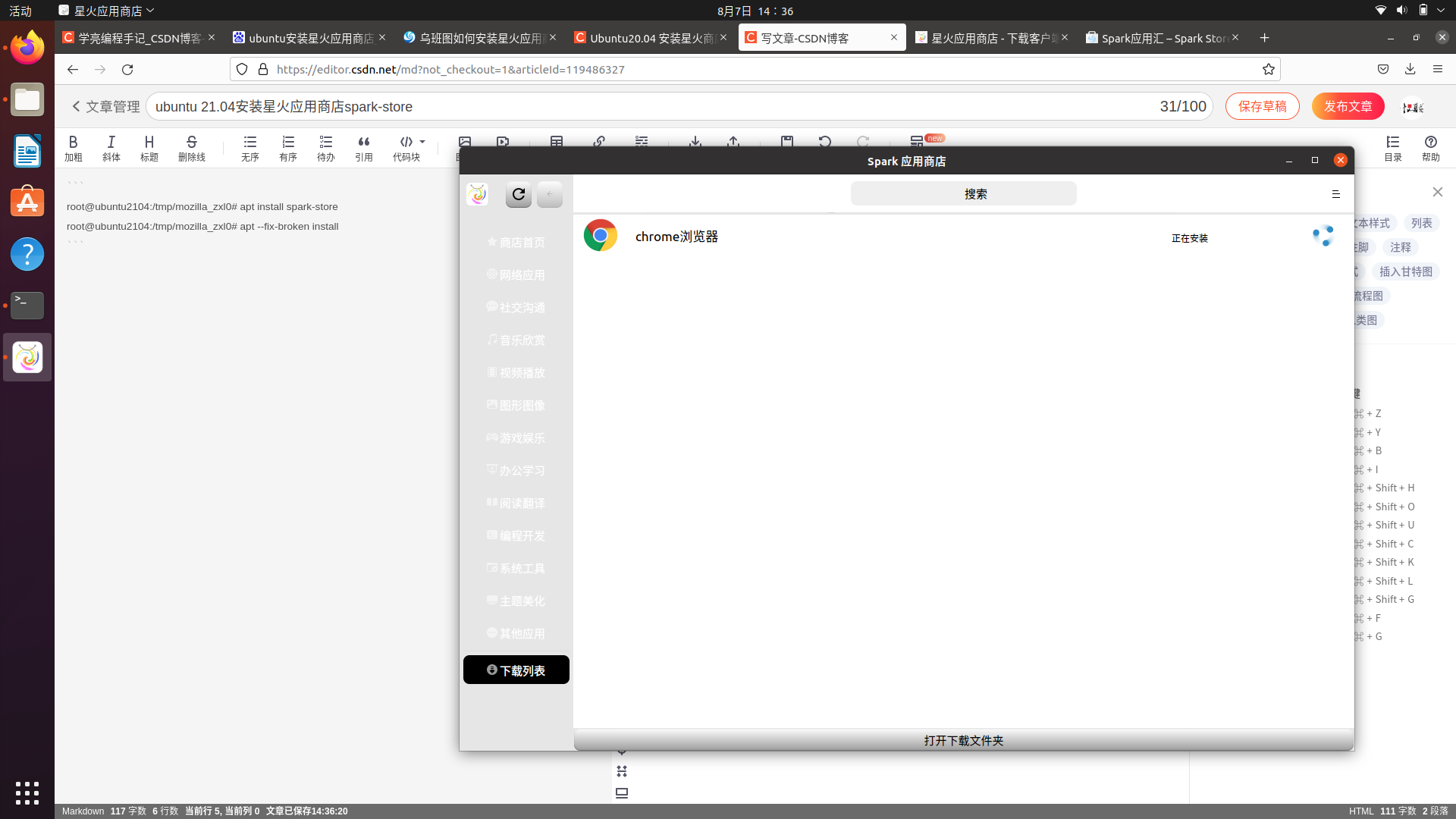Switch to ubuntu安装星火应用商店 tab
This screenshot has height=819, width=1456.
(309, 38)
